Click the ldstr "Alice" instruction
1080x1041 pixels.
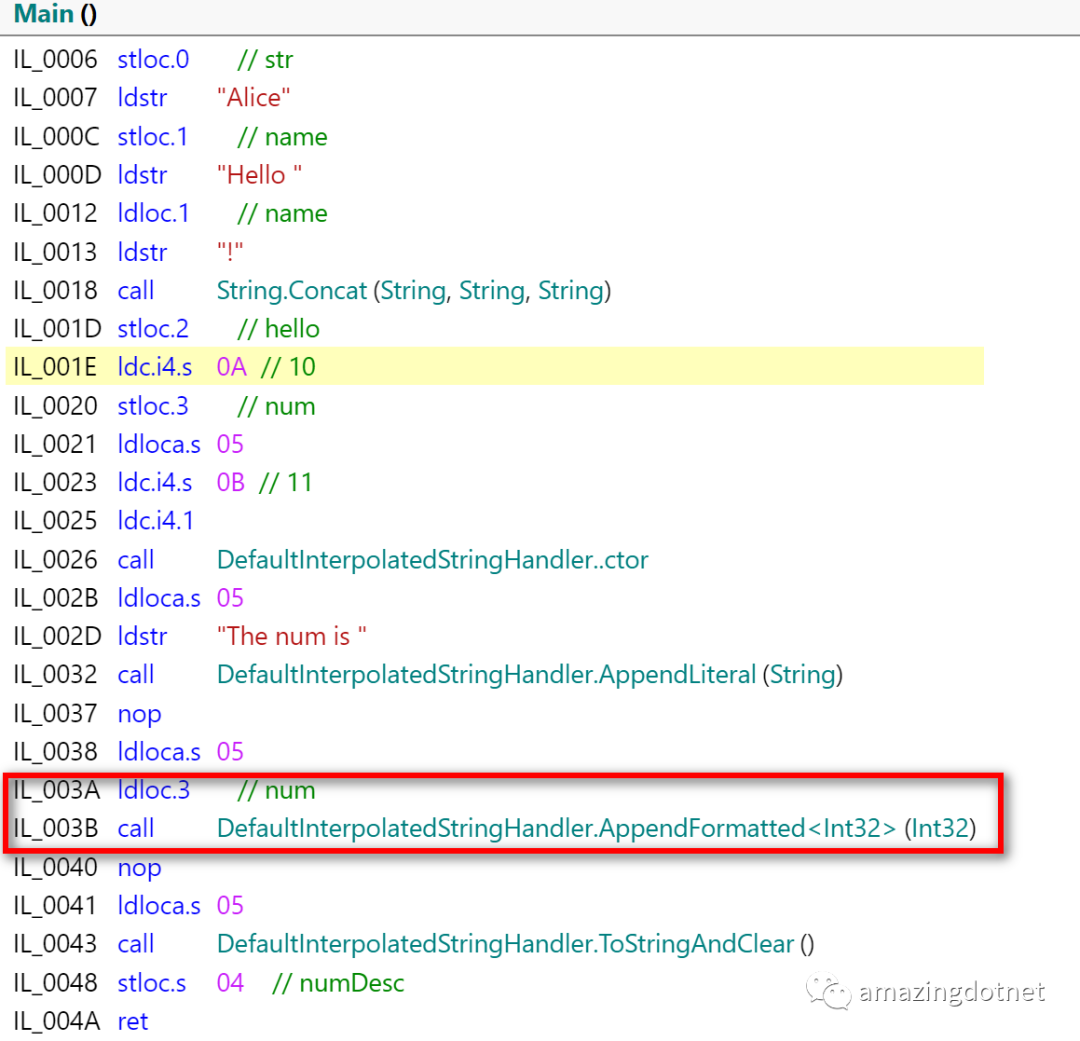(252, 97)
